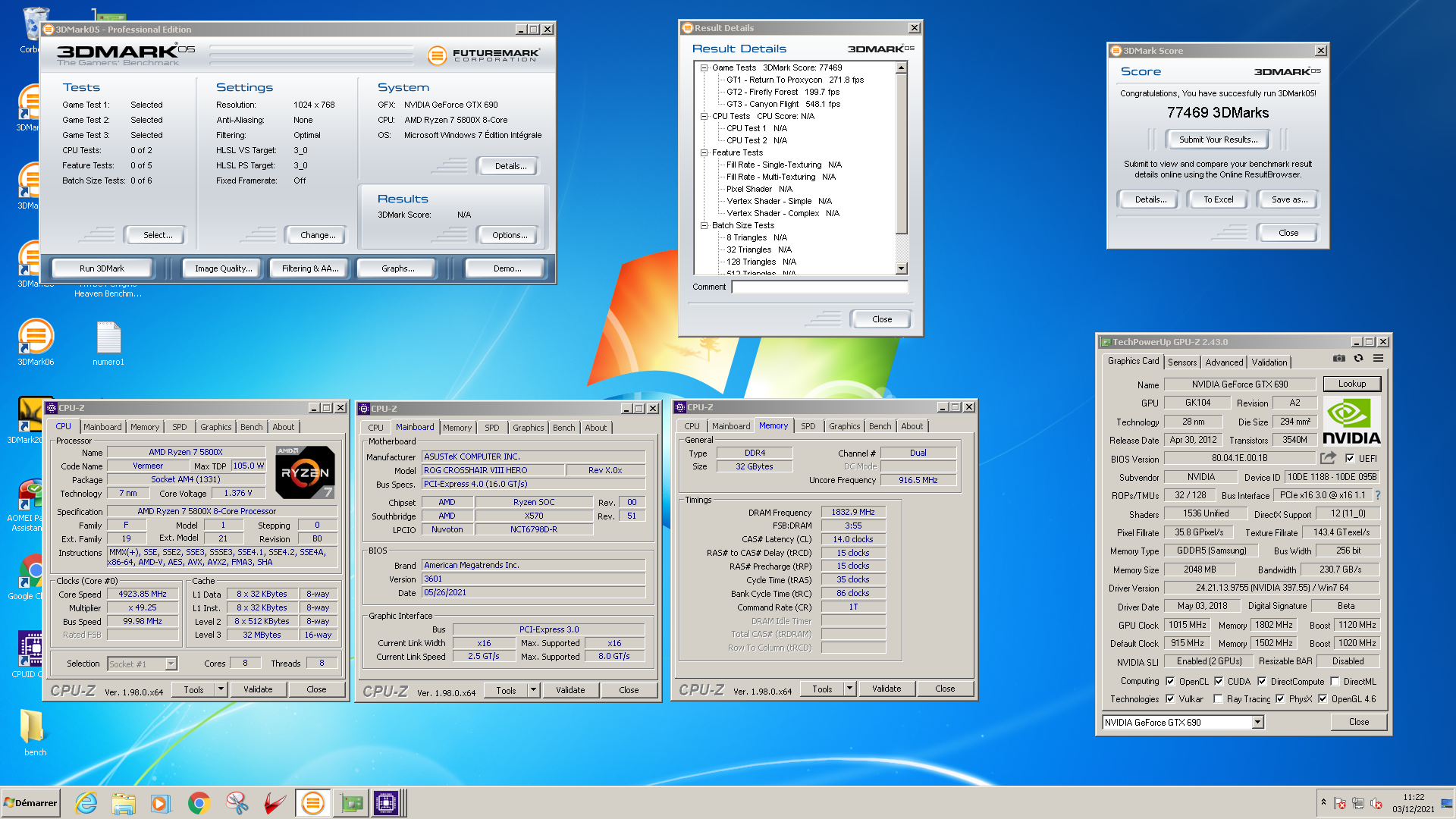Open the numero1 text file on desktop
Viewport: 1456px width, 819px height.
pyautogui.click(x=108, y=343)
